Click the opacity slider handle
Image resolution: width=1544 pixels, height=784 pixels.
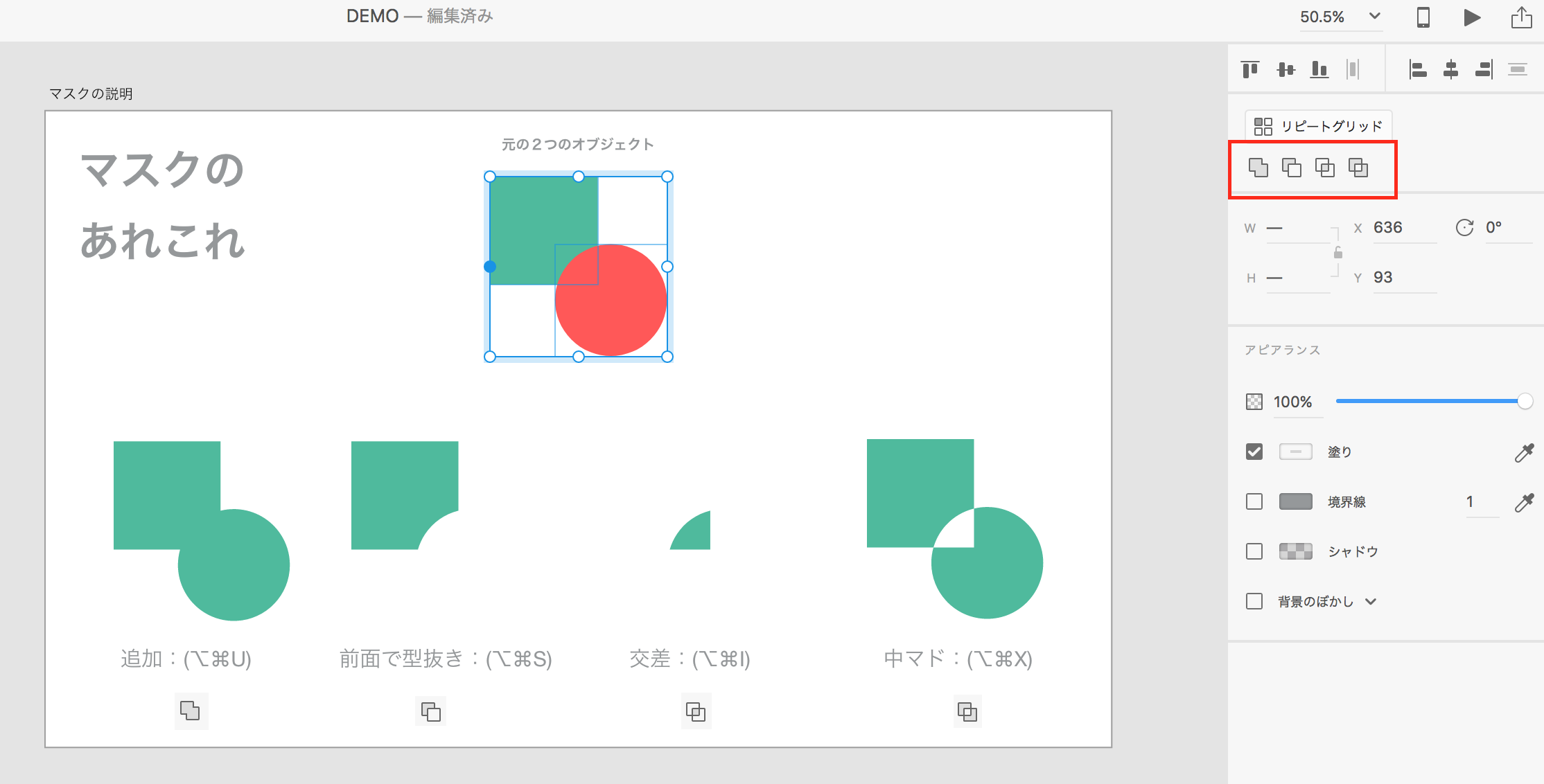point(1525,401)
